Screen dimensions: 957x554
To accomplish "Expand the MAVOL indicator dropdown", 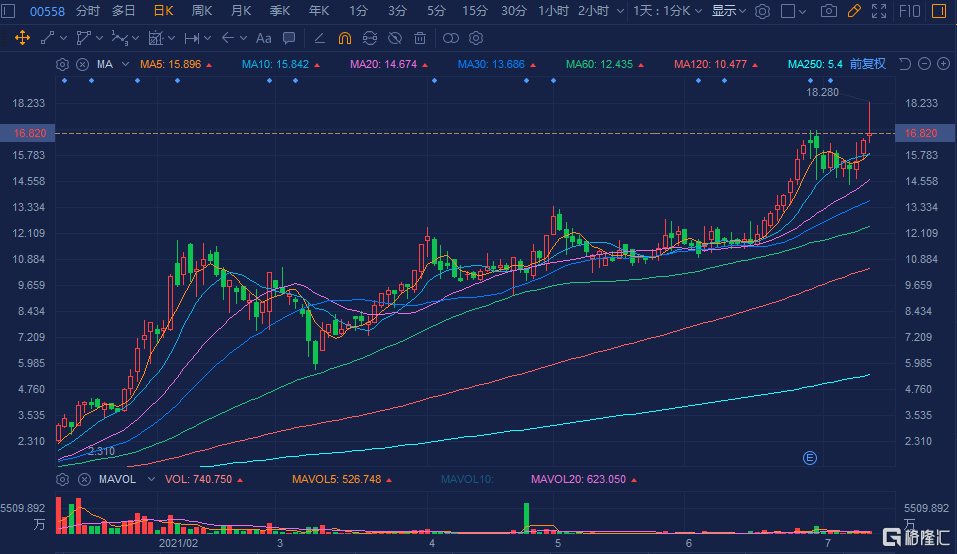I will coord(151,479).
